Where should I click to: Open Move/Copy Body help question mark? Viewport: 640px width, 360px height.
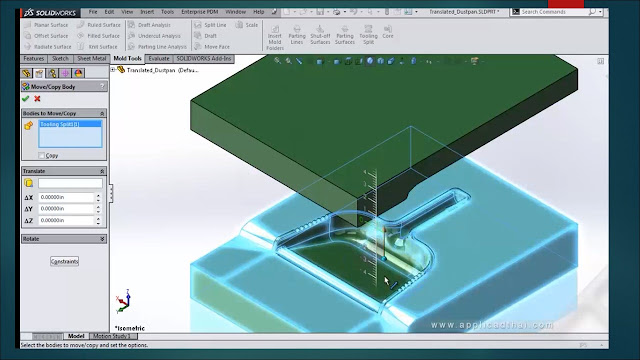102,86
